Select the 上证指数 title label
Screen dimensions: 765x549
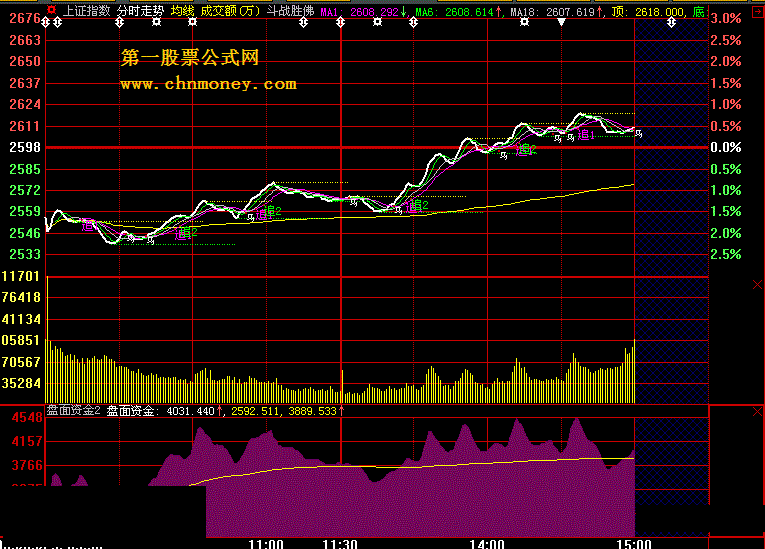click(87, 11)
